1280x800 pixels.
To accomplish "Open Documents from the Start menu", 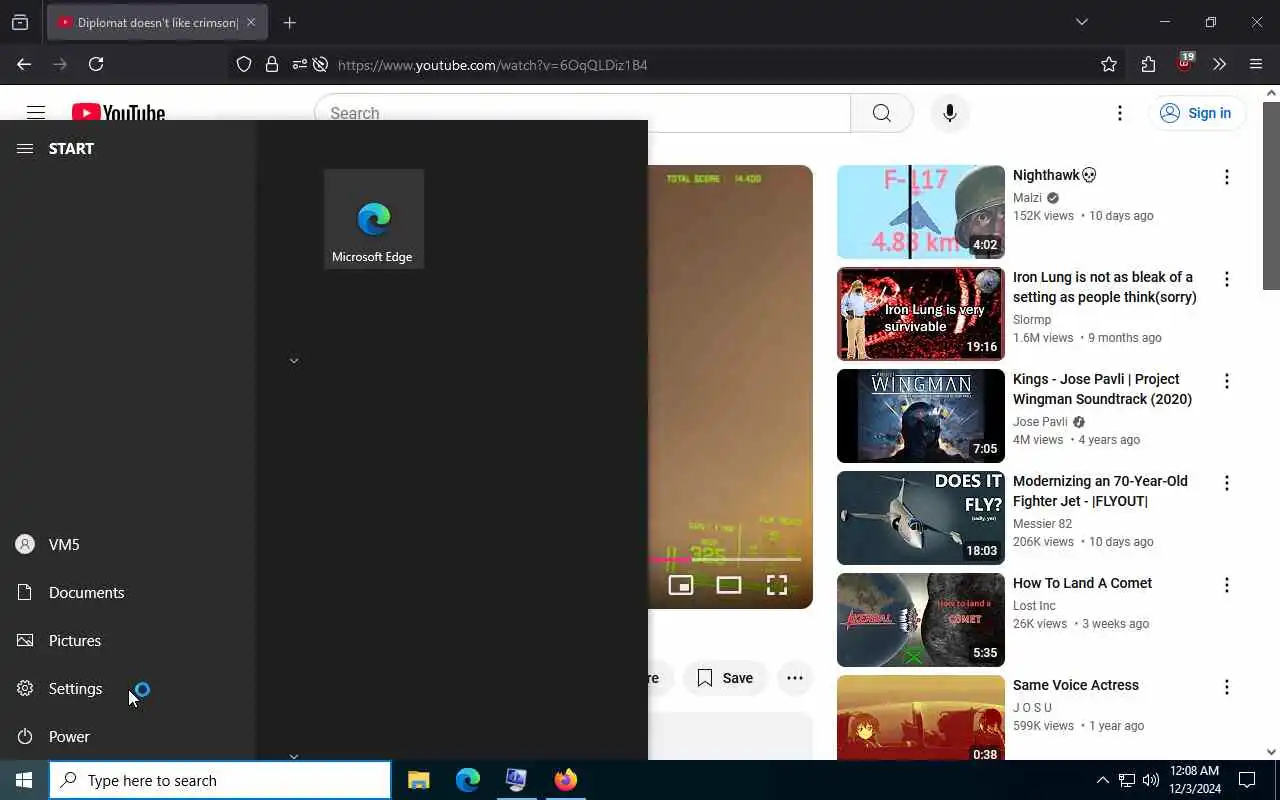I will 128,592.
